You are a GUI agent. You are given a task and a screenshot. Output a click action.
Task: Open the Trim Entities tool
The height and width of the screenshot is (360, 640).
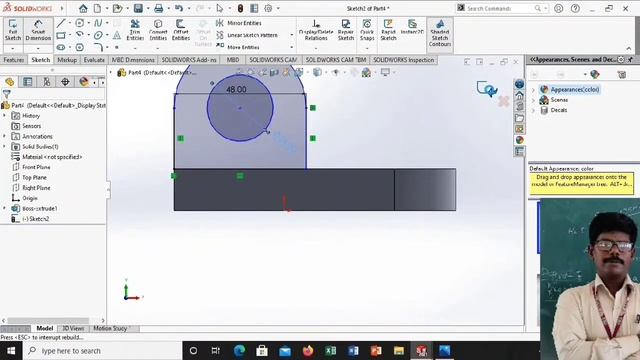(135, 30)
